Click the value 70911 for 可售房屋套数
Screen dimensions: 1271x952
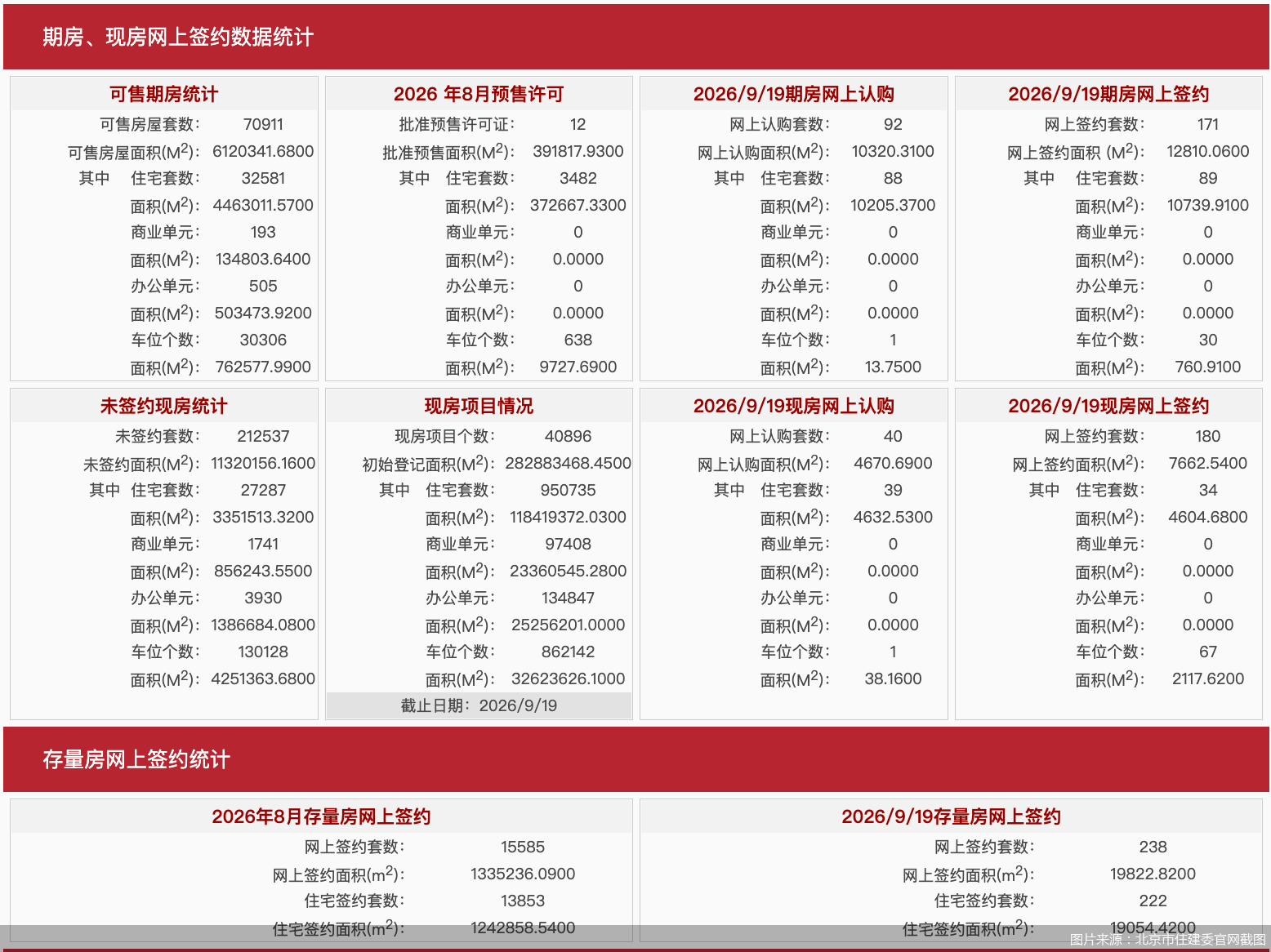[x=263, y=124]
